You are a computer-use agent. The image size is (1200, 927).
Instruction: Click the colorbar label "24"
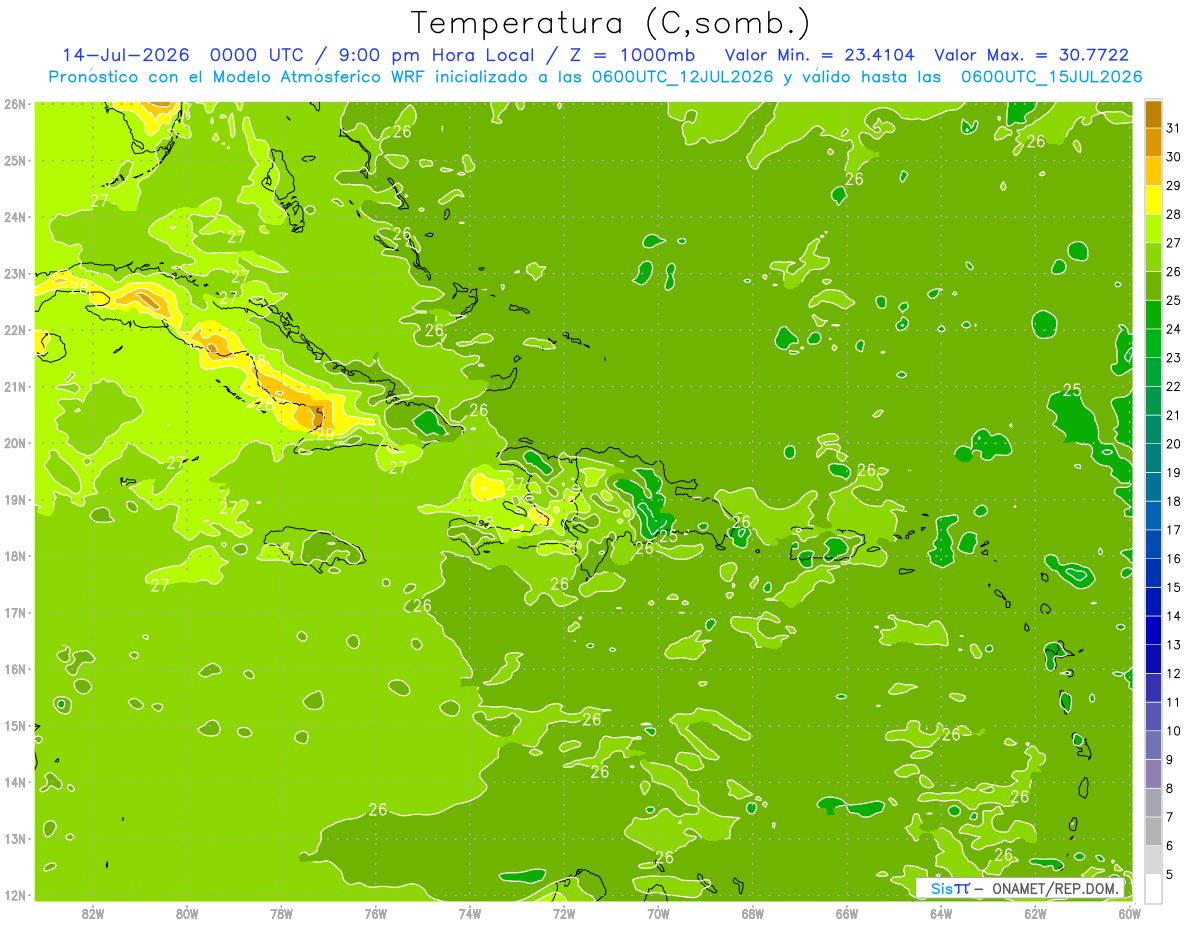coord(1173,329)
